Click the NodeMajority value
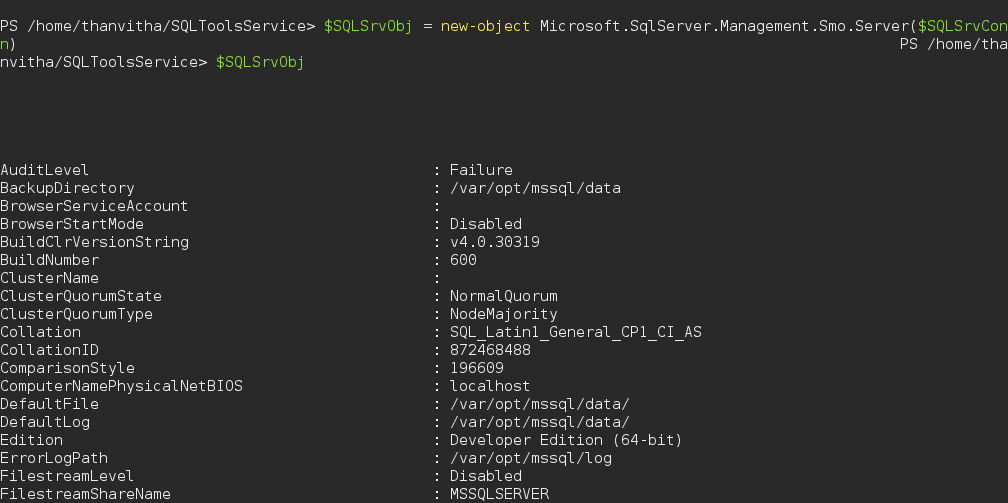The image size is (1008, 503). coord(503,314)
